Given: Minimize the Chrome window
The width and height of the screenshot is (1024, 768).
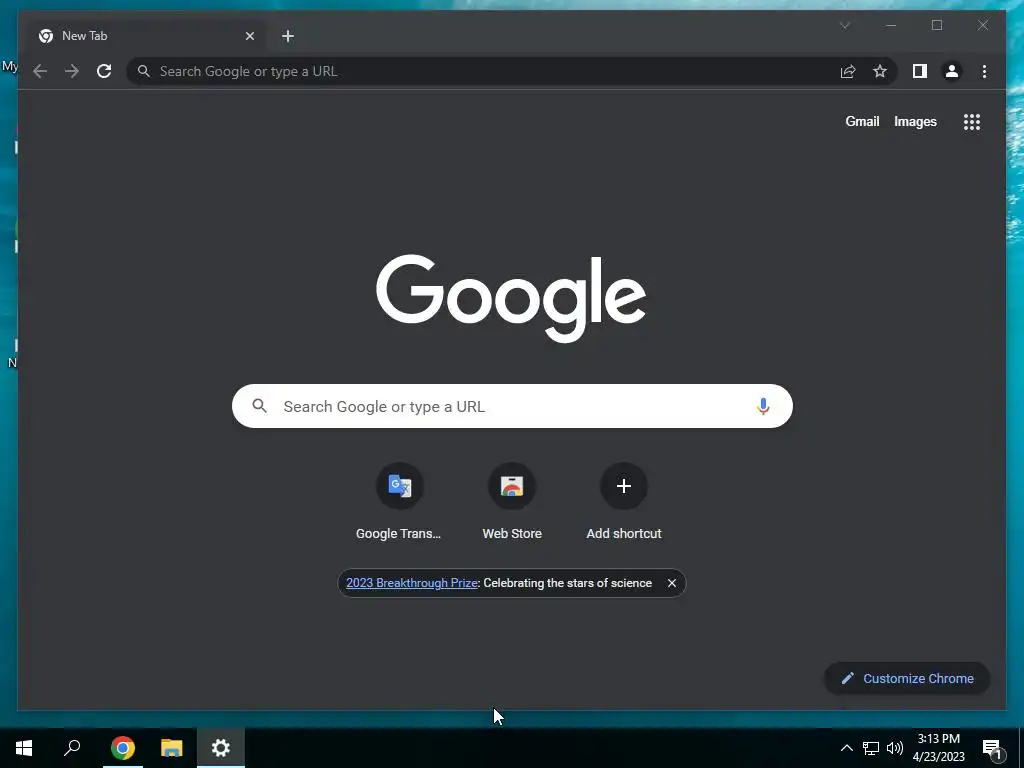Looking at the screenshot, I should click(891, 25).
